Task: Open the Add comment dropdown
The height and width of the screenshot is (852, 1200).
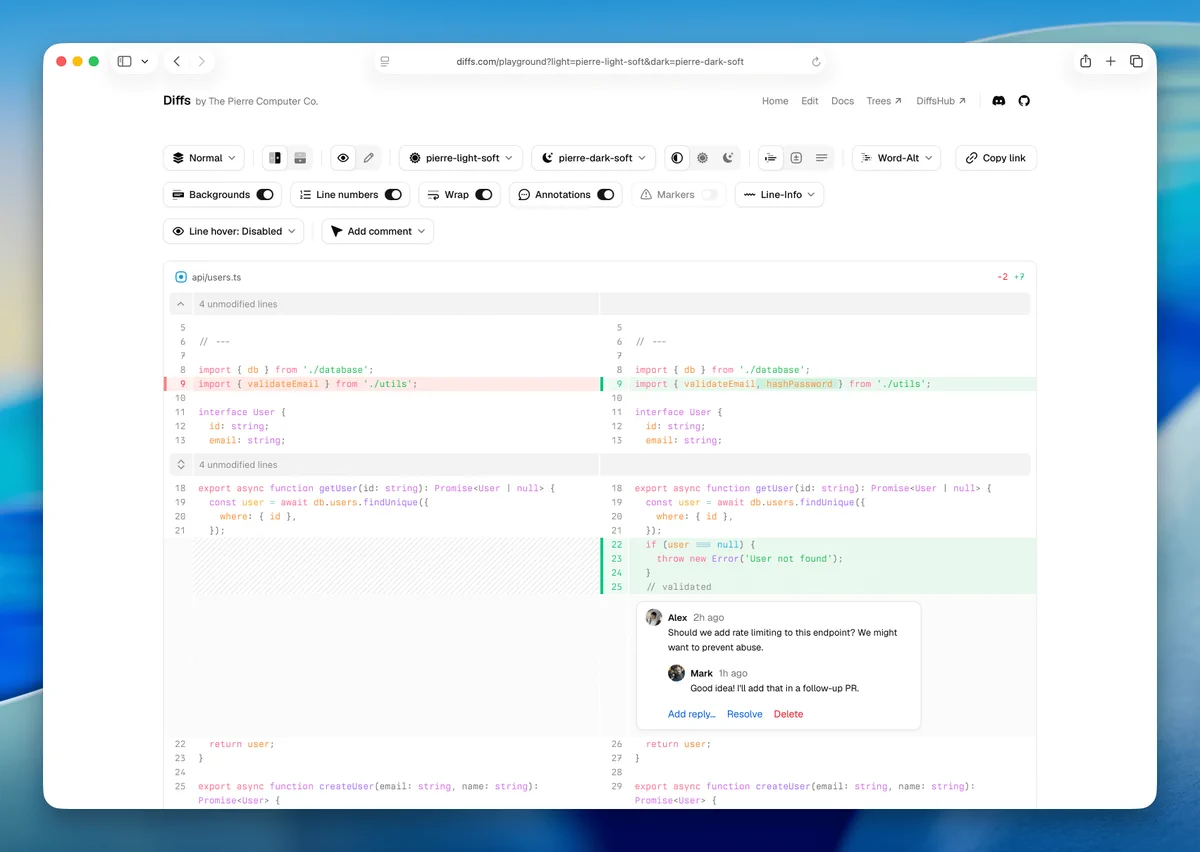Action: (x=378, y=231)
